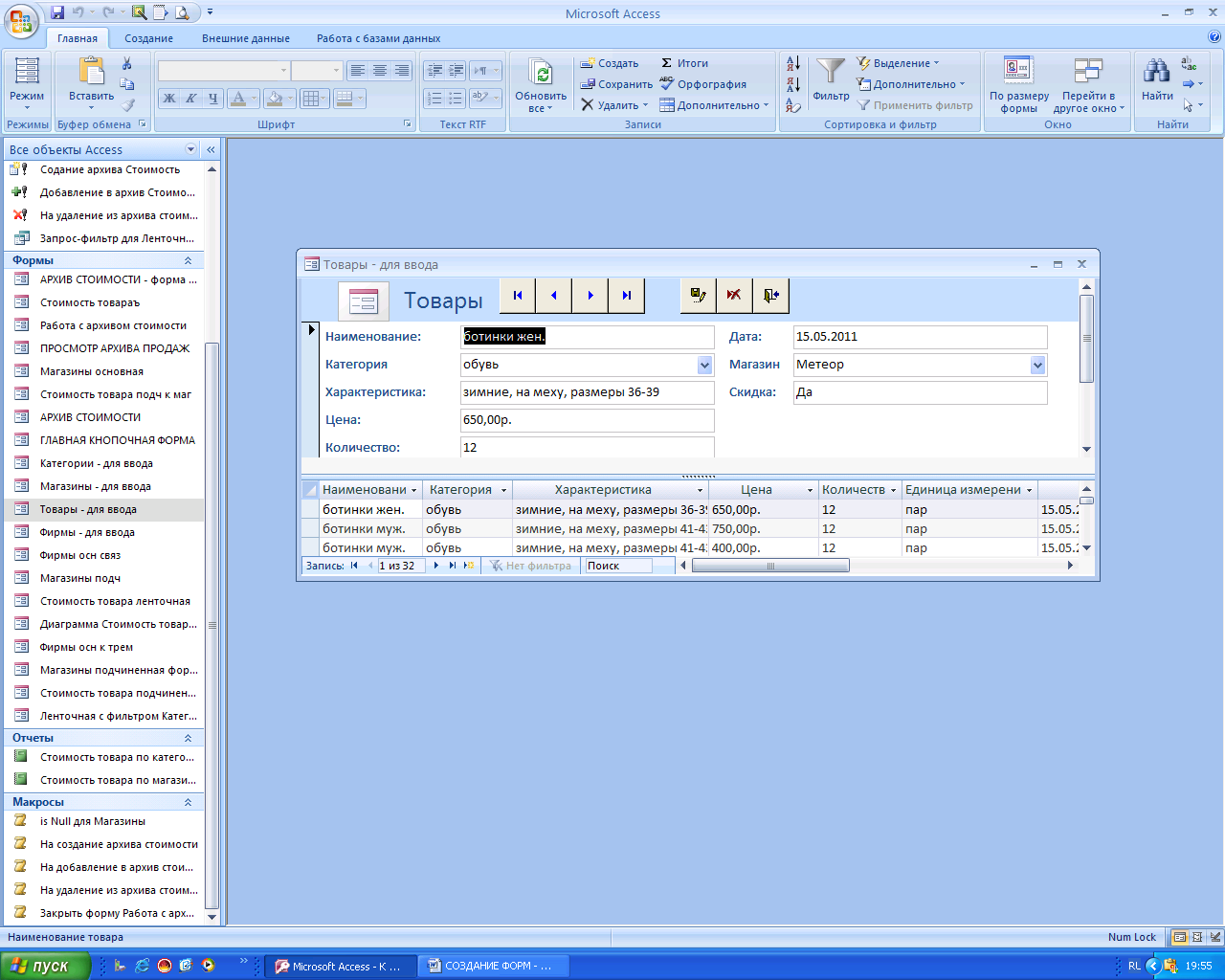The image size is (1225, 980).
Task: Save using the quick access toolbar icon
Action: coord(57,13)
